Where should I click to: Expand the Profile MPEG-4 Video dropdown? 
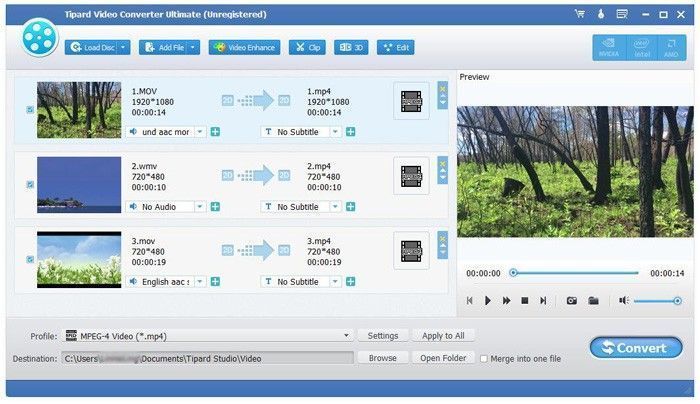coord(346,336)
